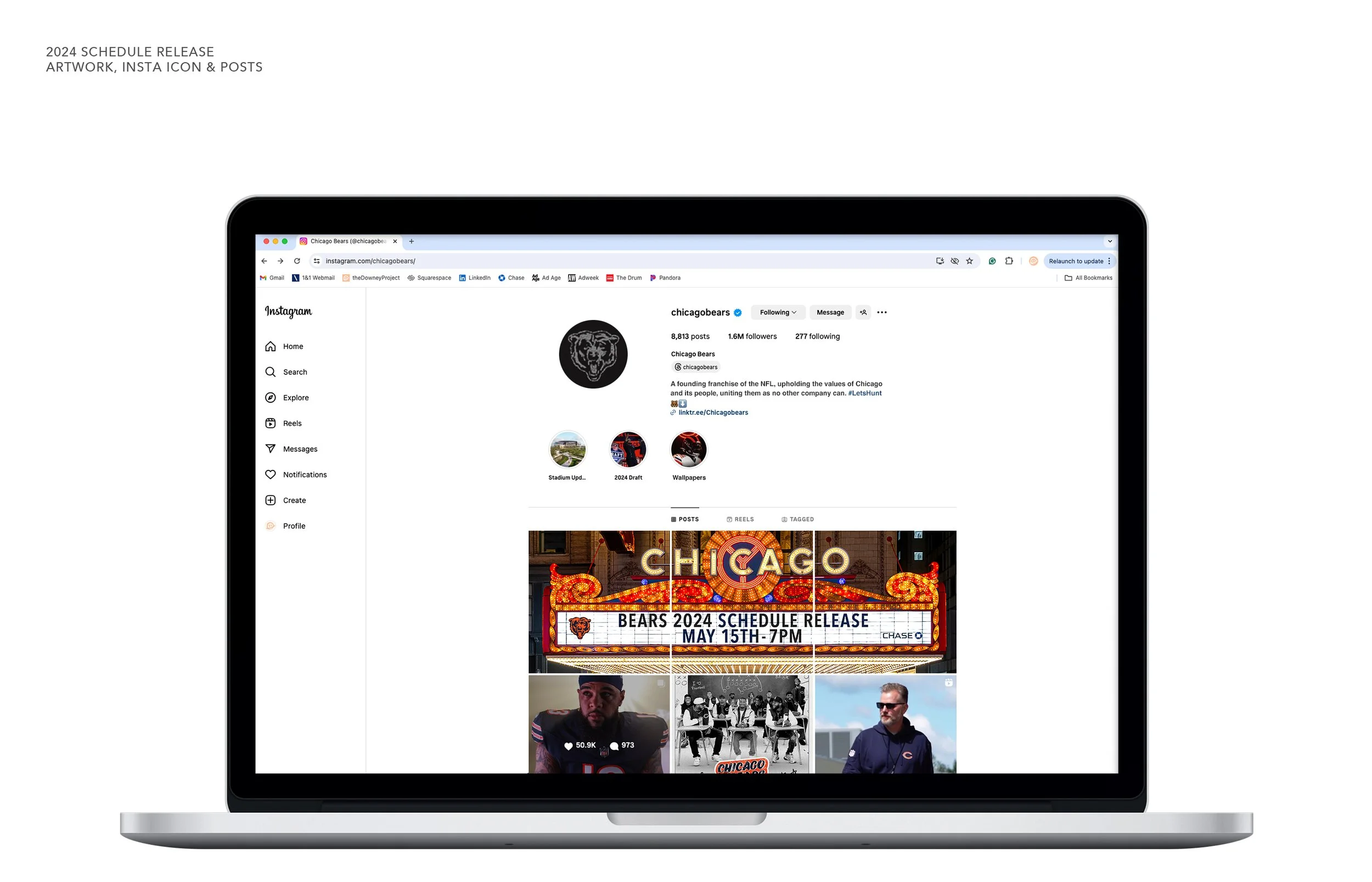Reload the Instagram page
1372x882 pixels.
[297, 261]
